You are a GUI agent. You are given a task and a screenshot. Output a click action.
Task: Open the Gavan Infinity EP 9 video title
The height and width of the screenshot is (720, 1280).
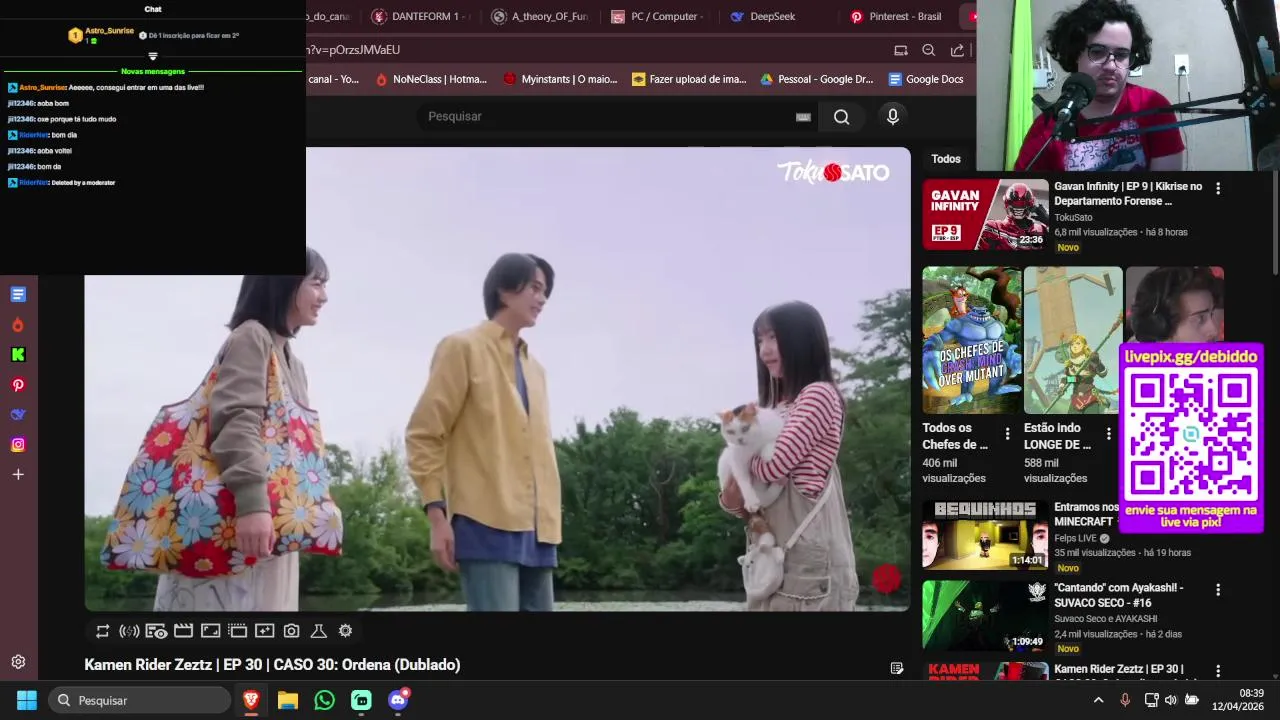tap(1128, 194)
